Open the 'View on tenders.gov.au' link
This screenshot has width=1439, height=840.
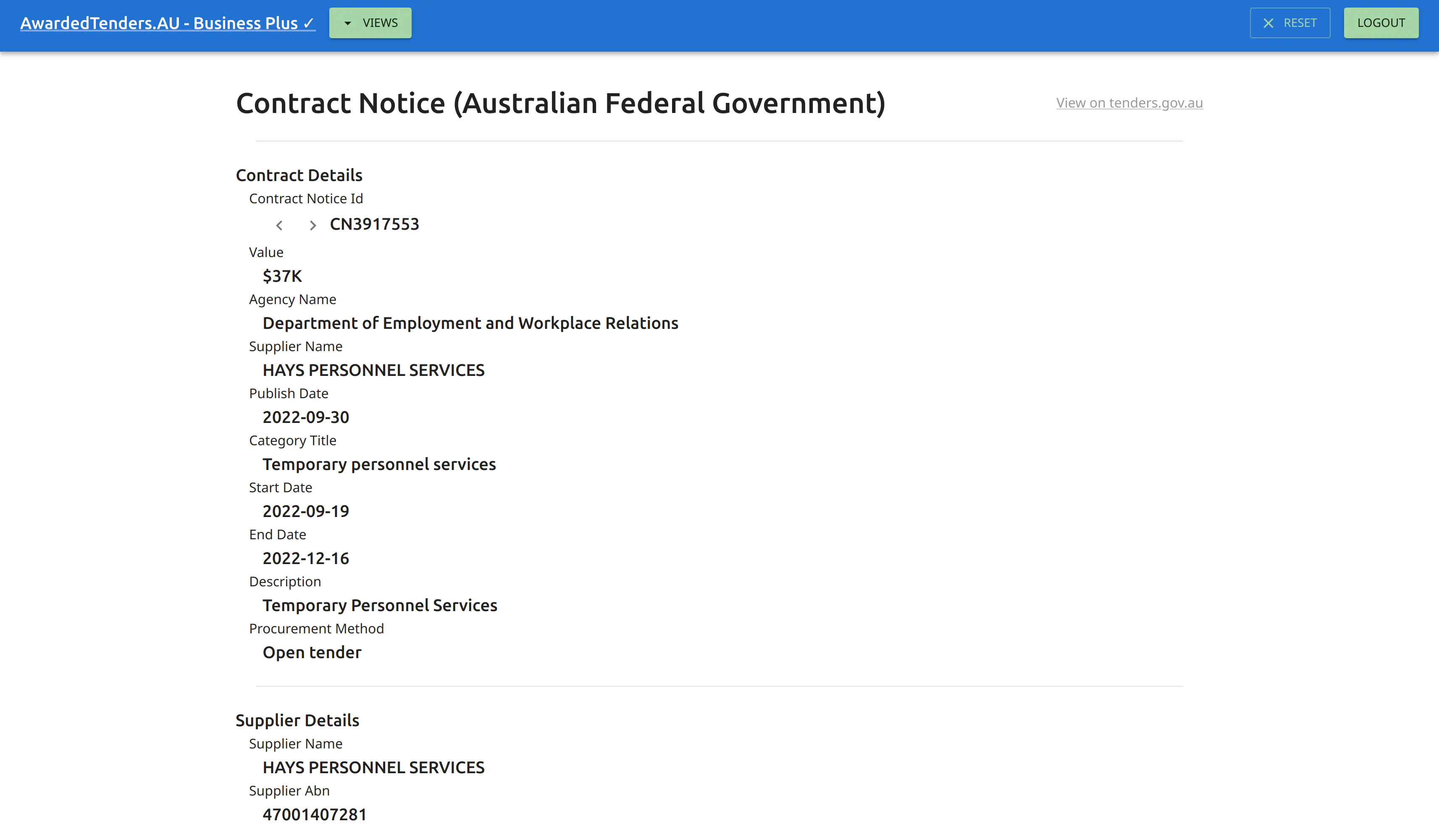click(1129, 103)
